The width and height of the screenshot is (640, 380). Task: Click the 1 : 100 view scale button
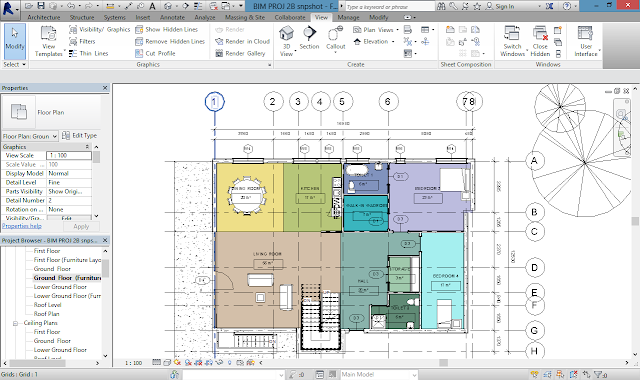133,362
